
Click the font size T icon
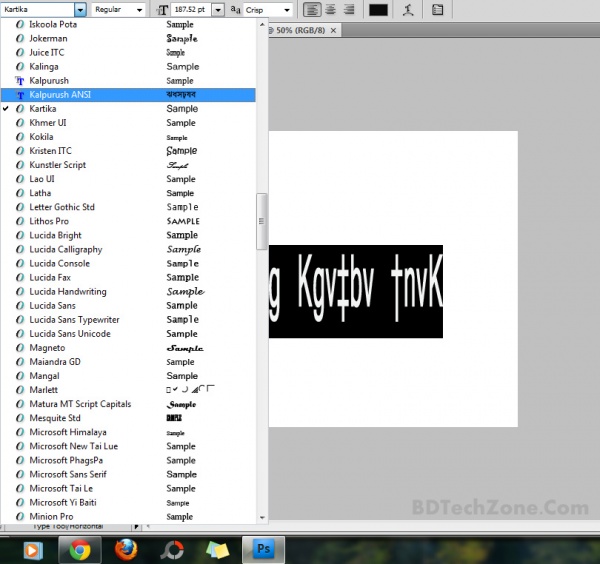coord(162,10)
